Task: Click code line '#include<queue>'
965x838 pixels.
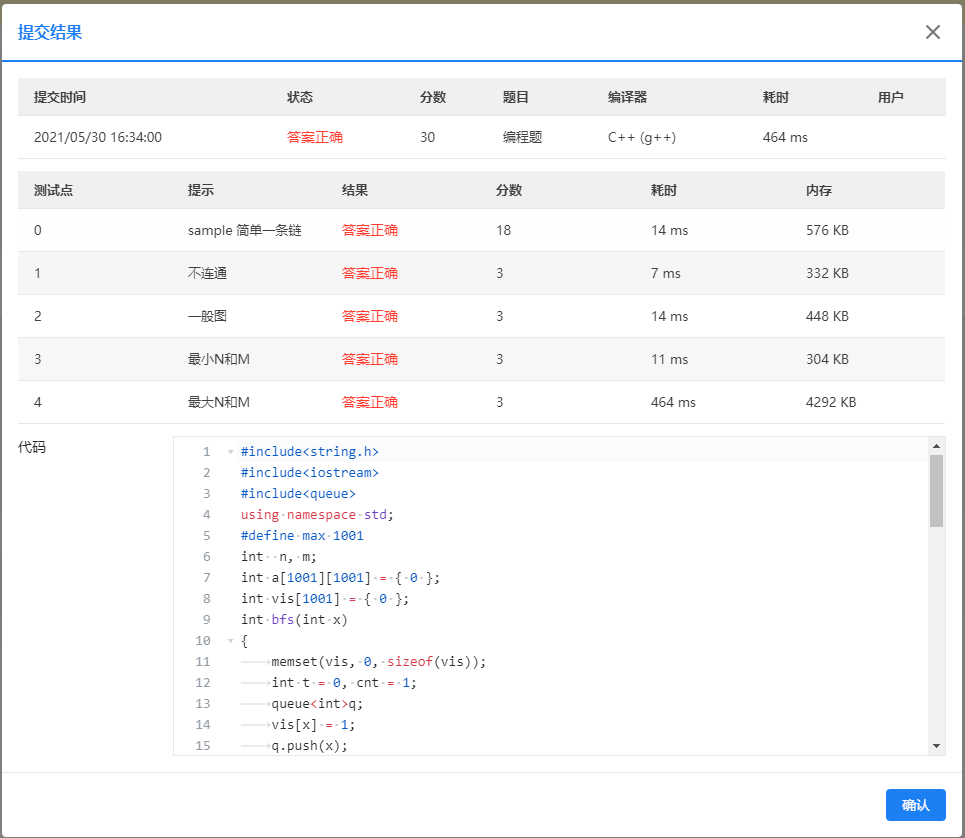Action: (x=298, y=493)
